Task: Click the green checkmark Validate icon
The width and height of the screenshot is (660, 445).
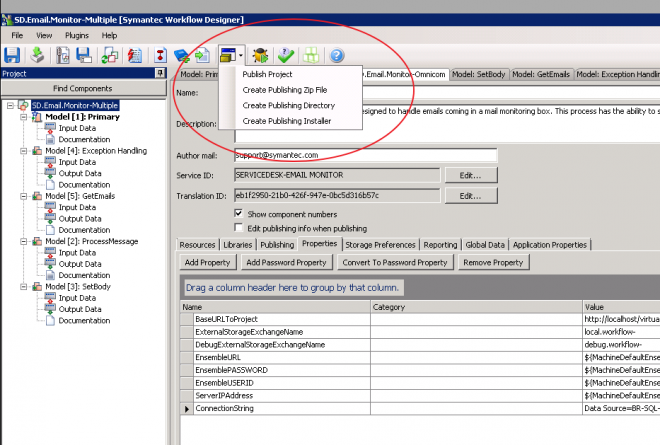Action: pyautogui.click(x=287, y=55)
